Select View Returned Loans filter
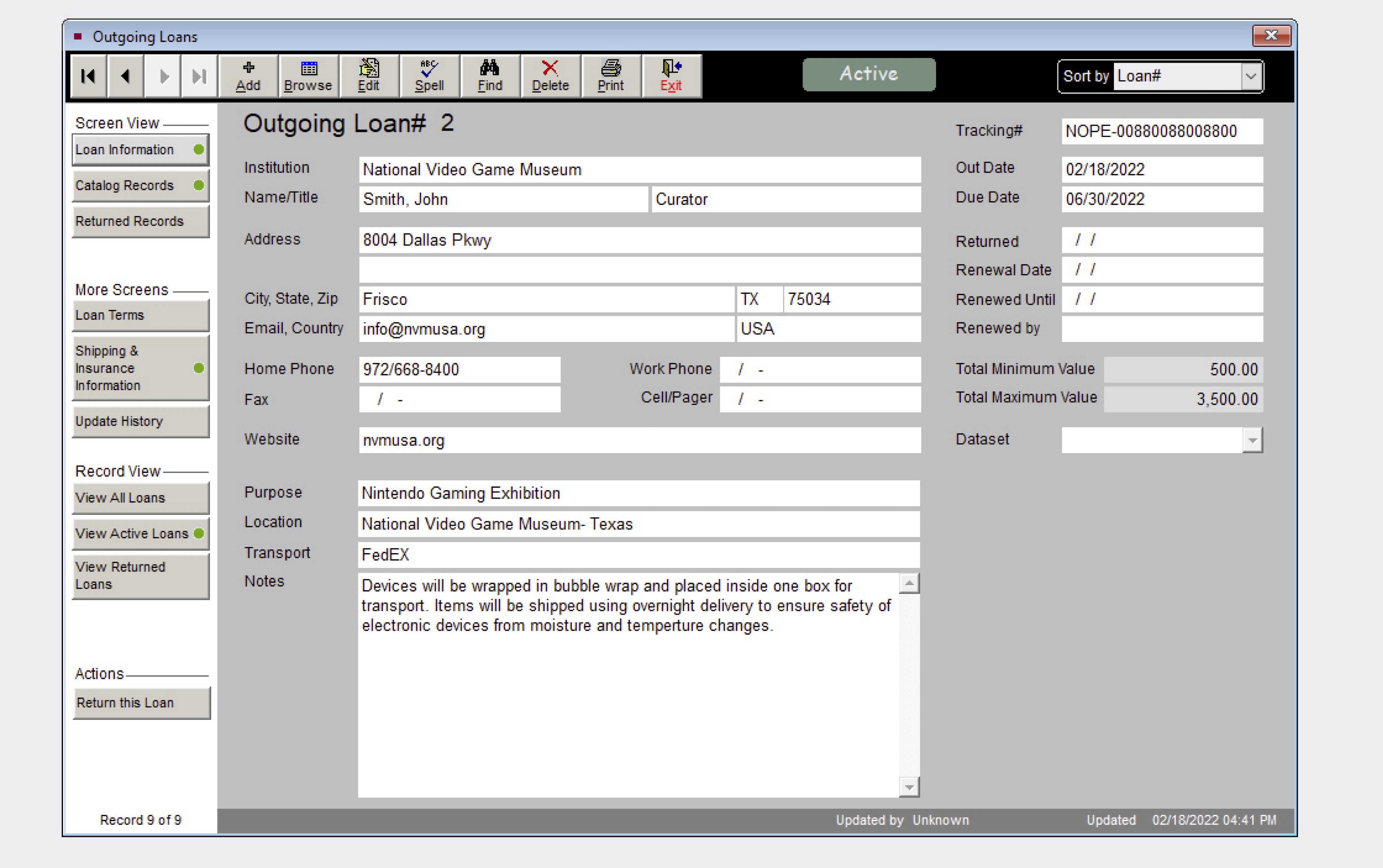 pos(140,575)
